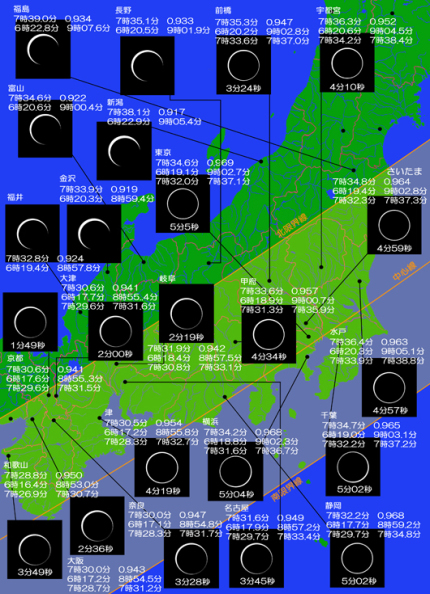430x594 pixels.
Task: Select the Mito eclipse image showing 4分57秒
Action: (x=389, y=387)
